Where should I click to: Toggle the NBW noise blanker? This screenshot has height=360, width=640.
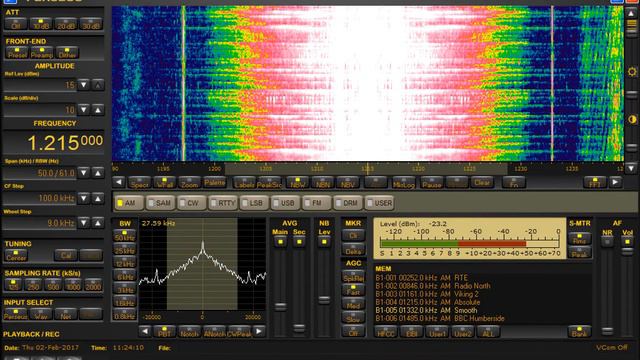click(x=297, y=182)
